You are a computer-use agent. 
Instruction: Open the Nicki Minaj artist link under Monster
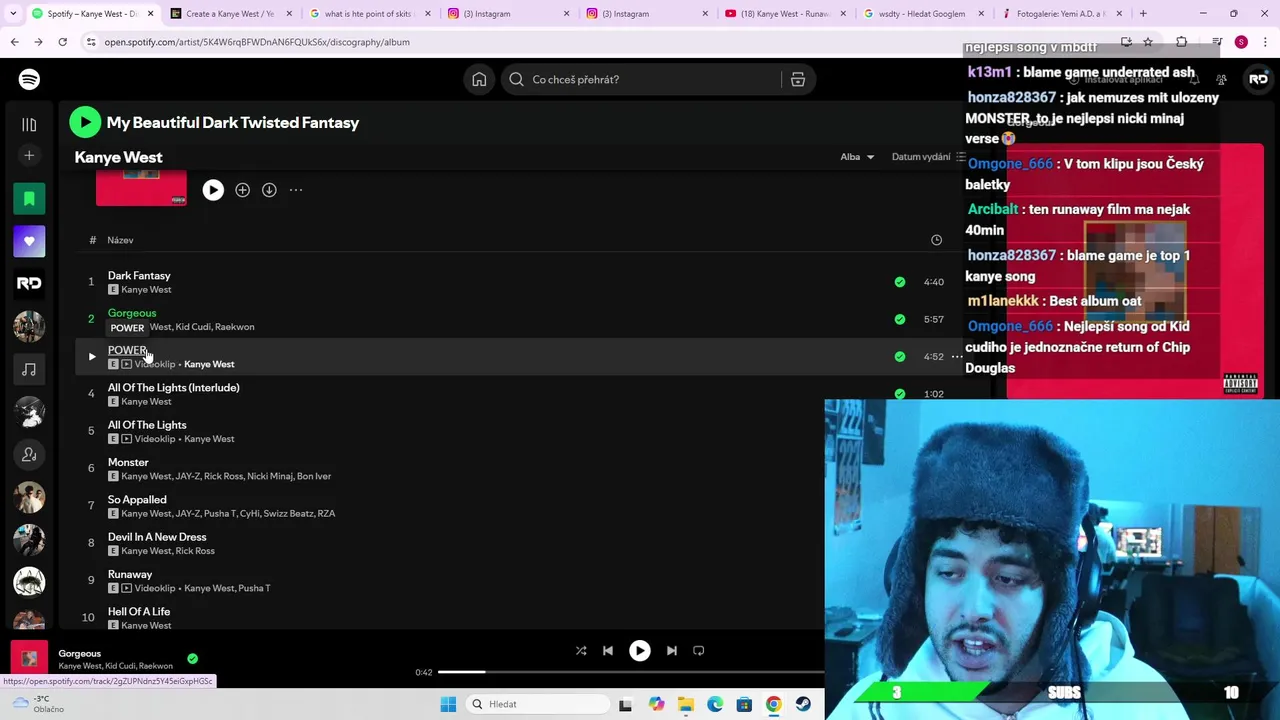click(x=269, y=476)
